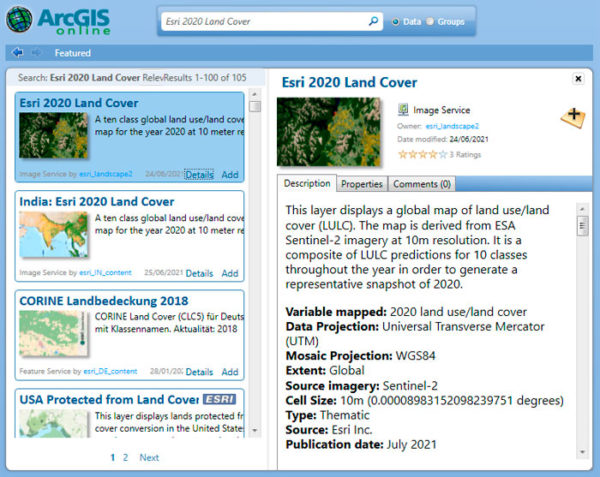
Task: Click the add-to-map plus icon in details
Action: [573, 118]
